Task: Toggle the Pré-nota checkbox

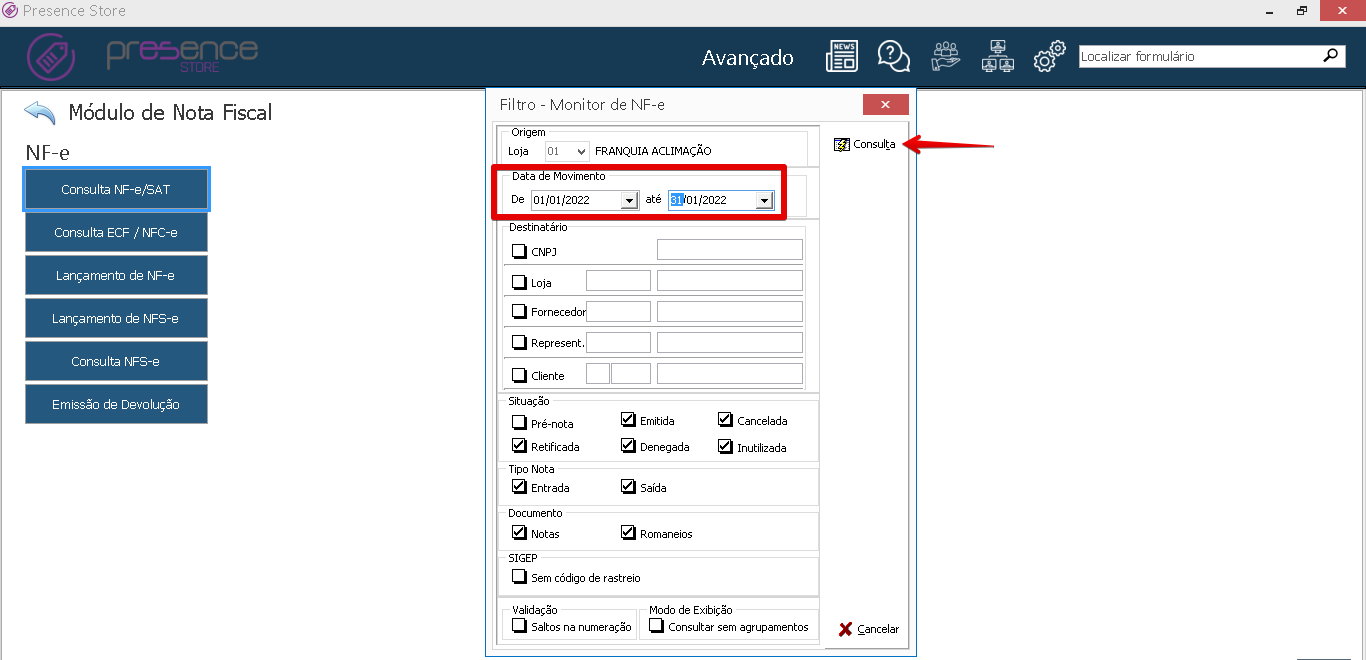Action: [519, 423]
